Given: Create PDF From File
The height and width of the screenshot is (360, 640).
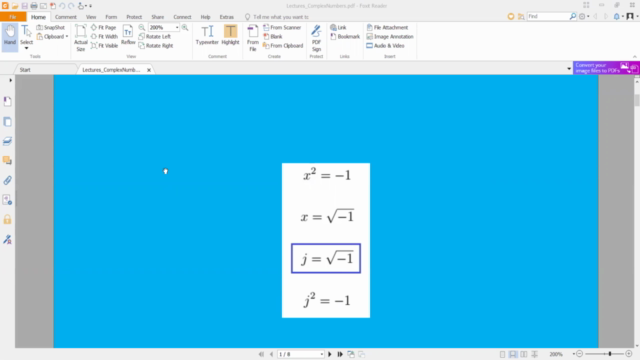Looking at the screenshot, I should (x=253, y=38).
